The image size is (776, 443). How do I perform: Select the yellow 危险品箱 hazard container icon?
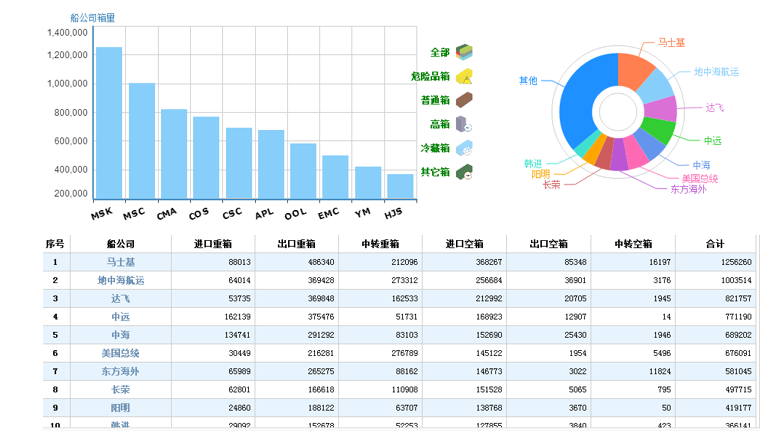464,76
